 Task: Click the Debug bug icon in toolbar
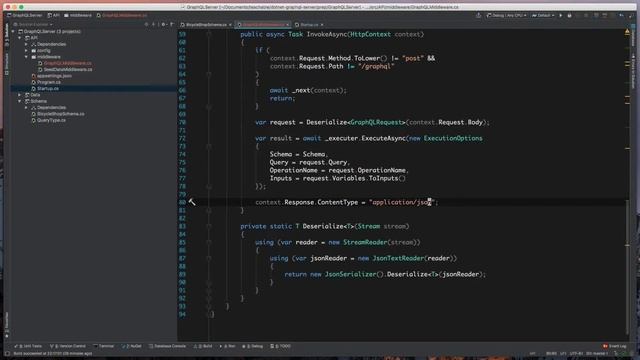[x=569, y=16]
